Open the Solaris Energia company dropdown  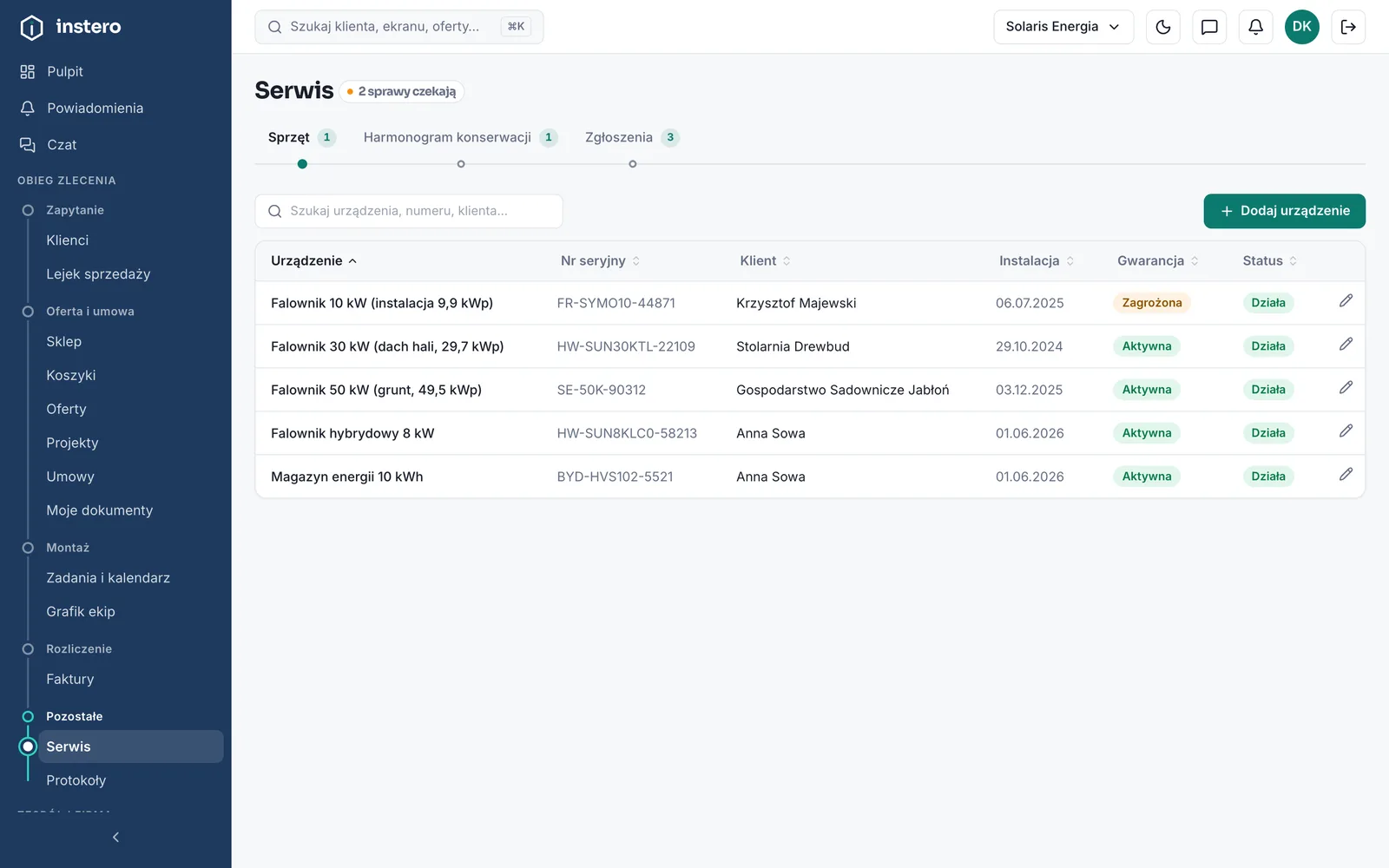point(1063,27)
